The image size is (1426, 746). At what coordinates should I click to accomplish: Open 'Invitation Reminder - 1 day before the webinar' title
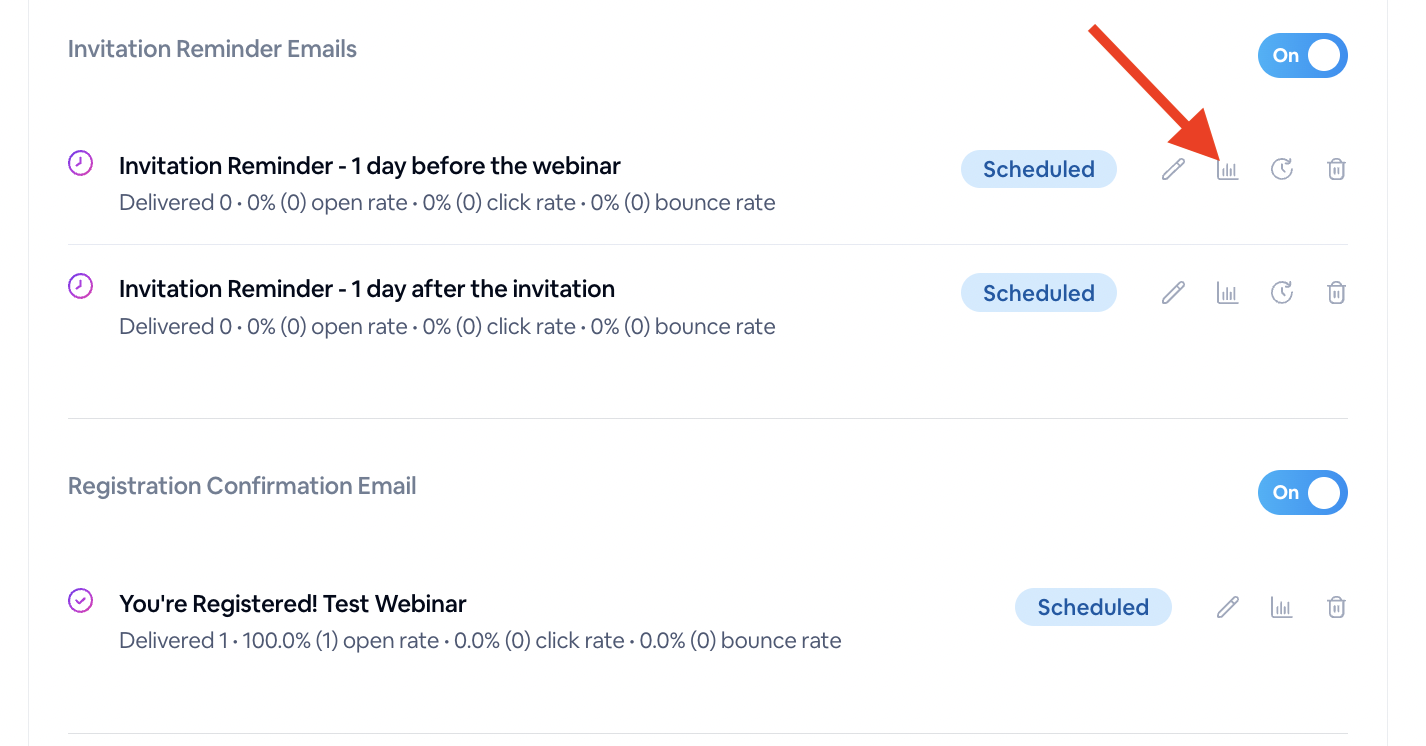[369, 166]
